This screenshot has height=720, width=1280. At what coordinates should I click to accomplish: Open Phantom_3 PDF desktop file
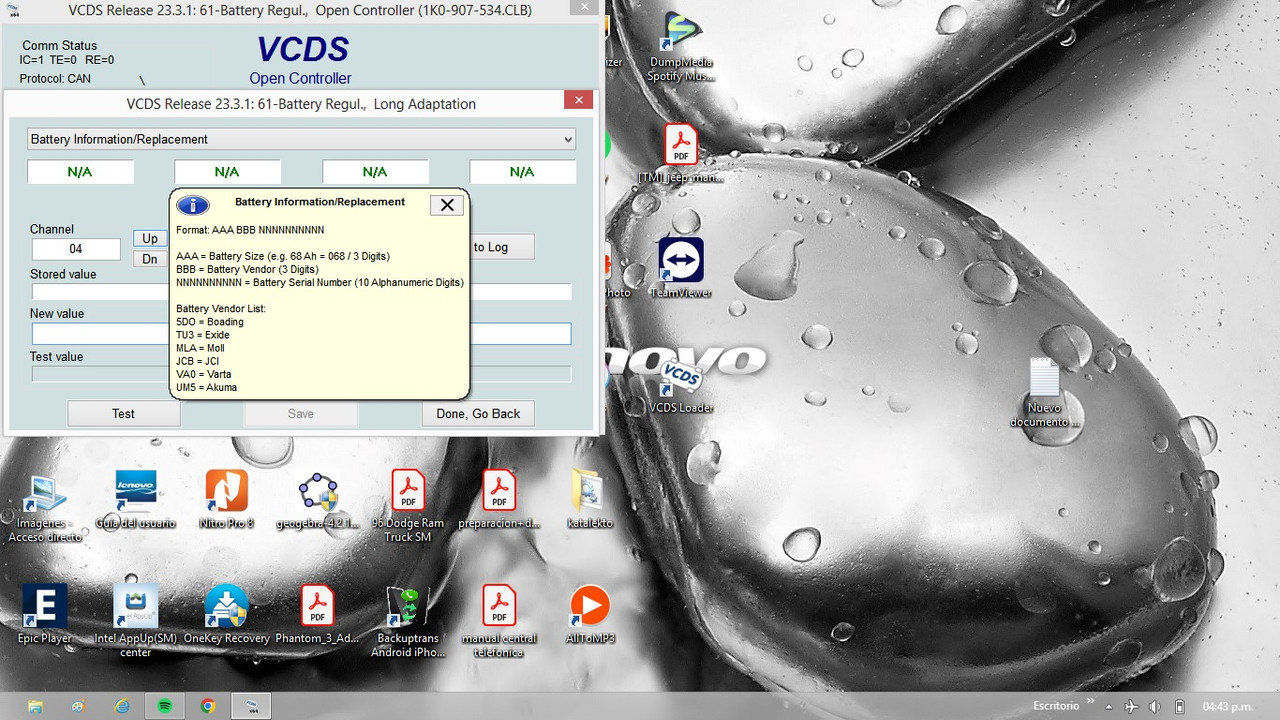tap(317, 614)
